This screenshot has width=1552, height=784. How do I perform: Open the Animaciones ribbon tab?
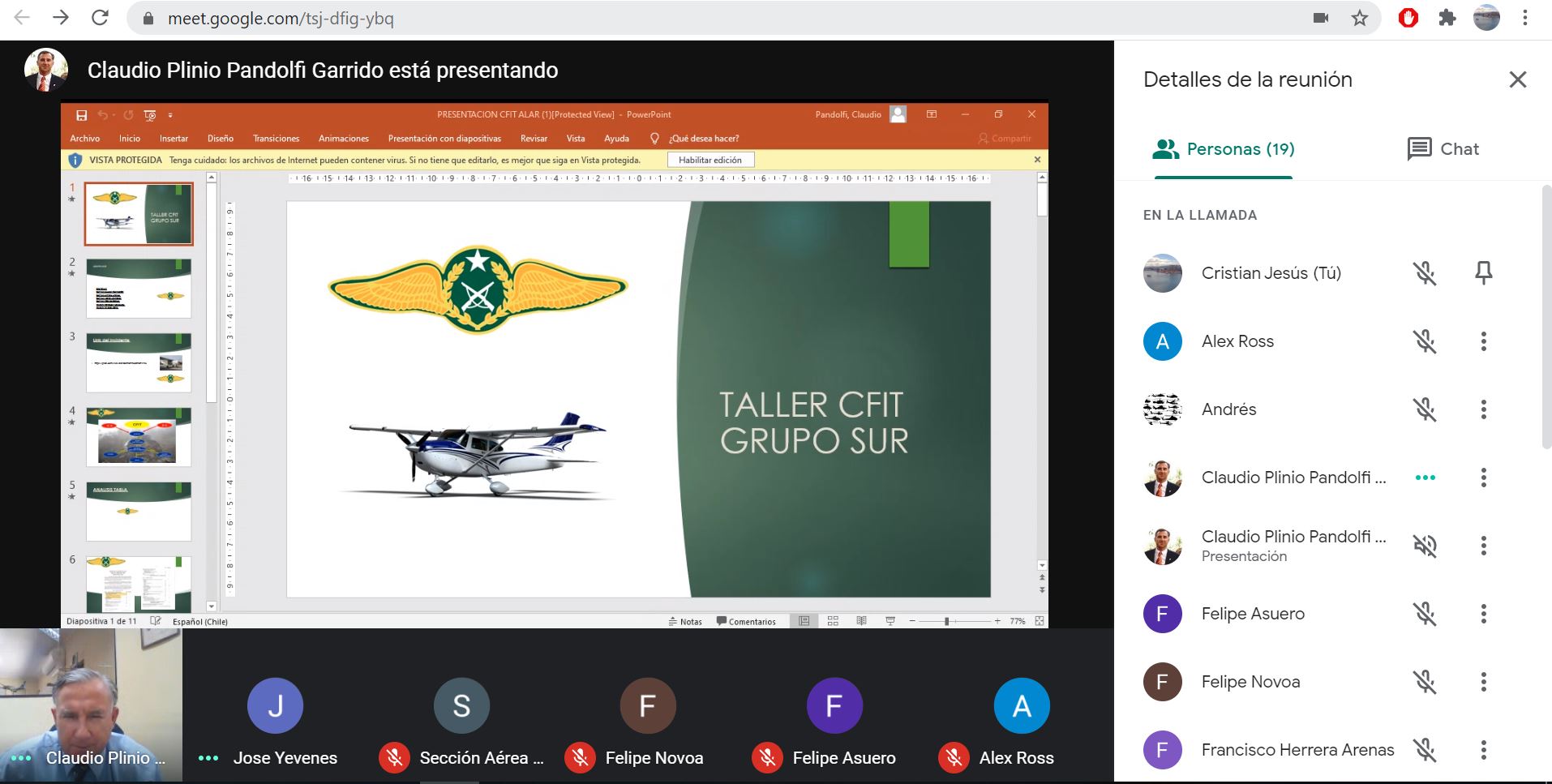point(344,139)
